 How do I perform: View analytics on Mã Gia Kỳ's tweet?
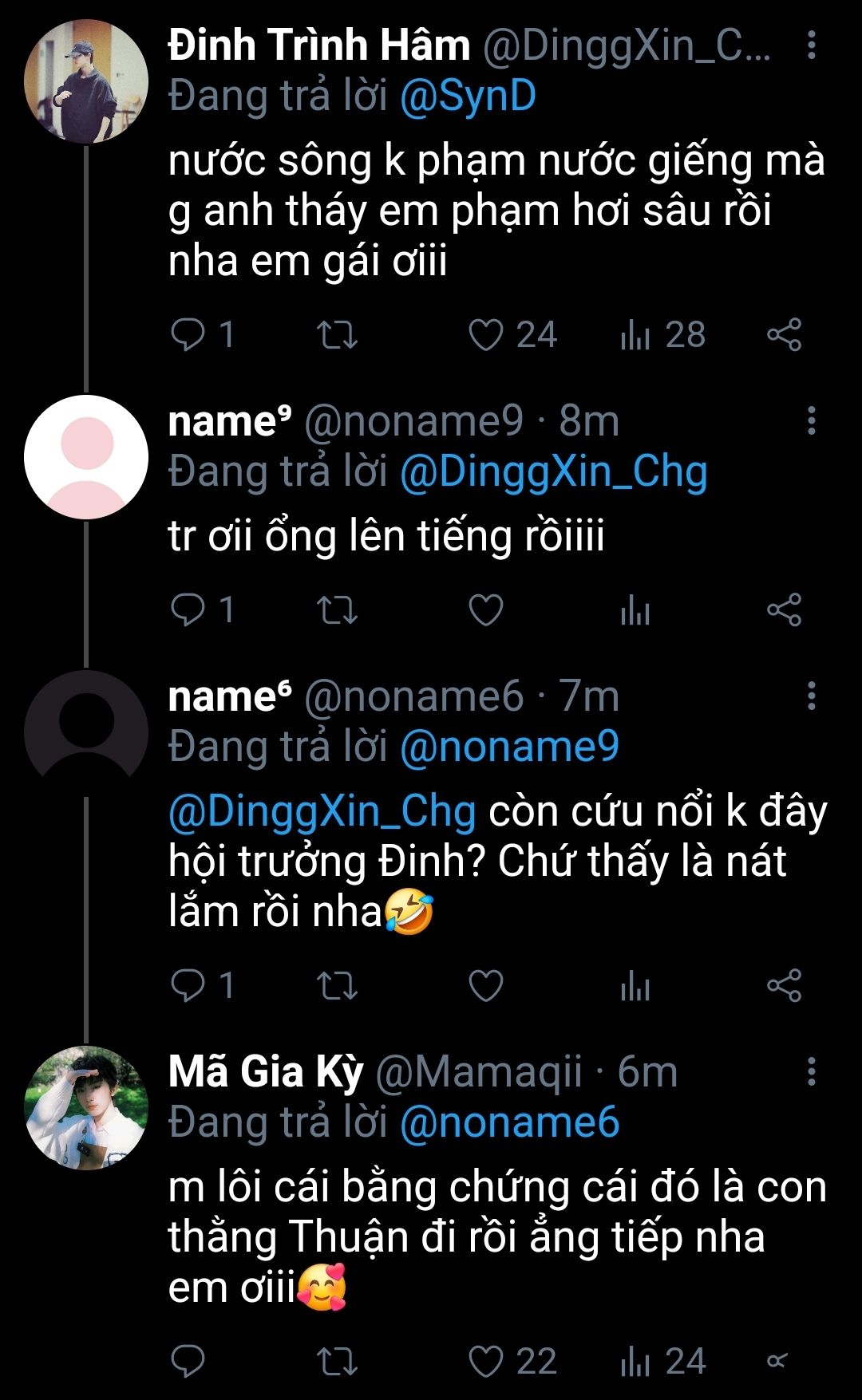635,1361
